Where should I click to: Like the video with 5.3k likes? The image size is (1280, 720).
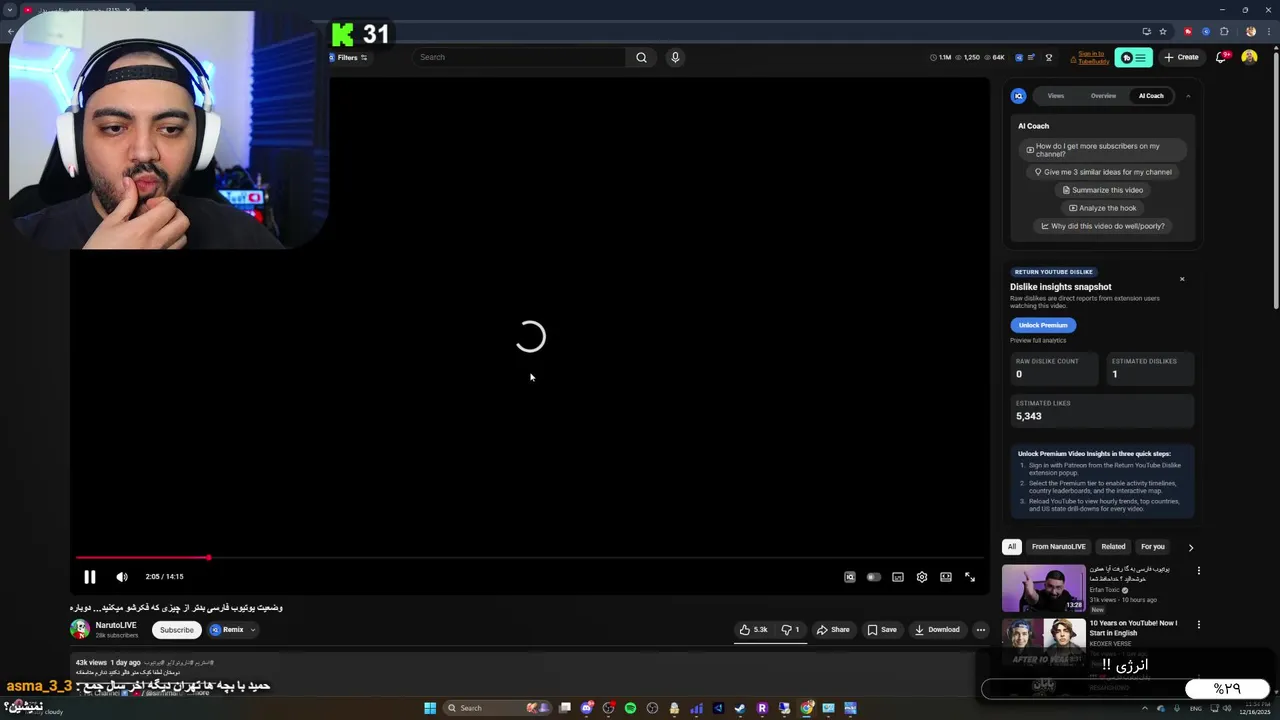point(753,630)
